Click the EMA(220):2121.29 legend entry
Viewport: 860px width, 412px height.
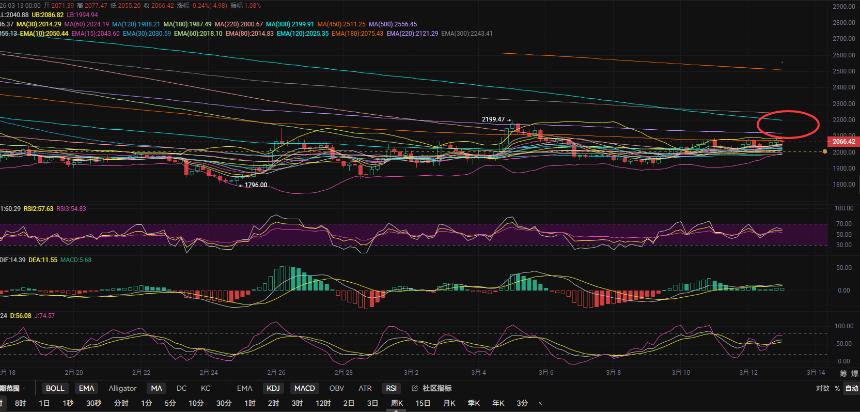pos(412,33)
